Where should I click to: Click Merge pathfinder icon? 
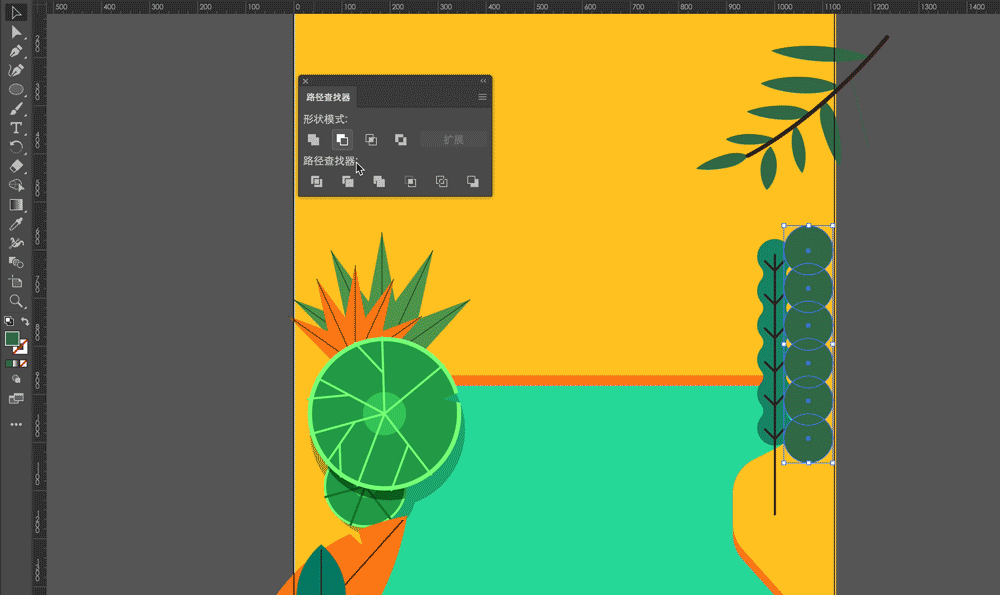point(379,182)
